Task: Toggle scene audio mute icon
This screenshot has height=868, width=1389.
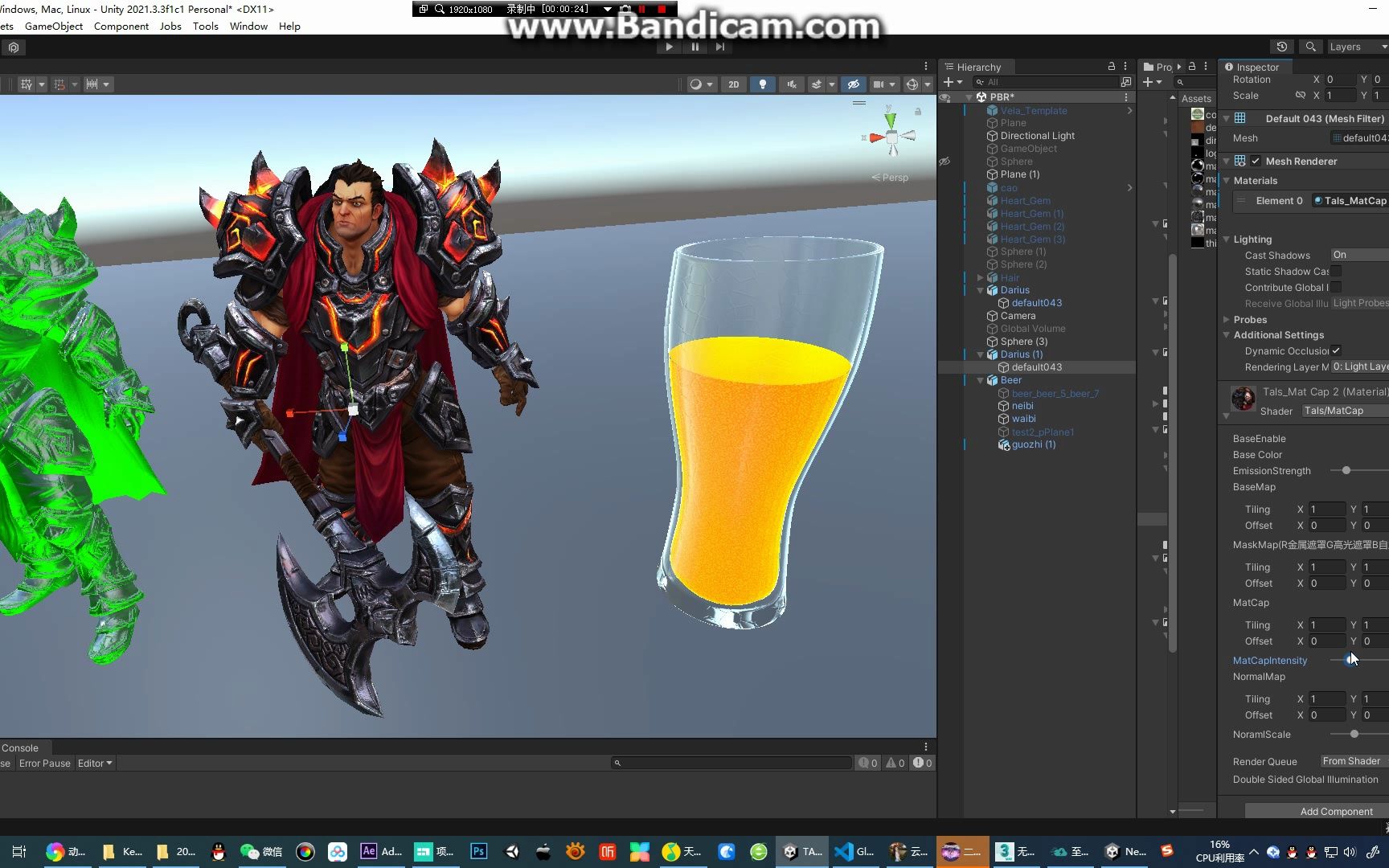Action: click(x=791, y=84)
